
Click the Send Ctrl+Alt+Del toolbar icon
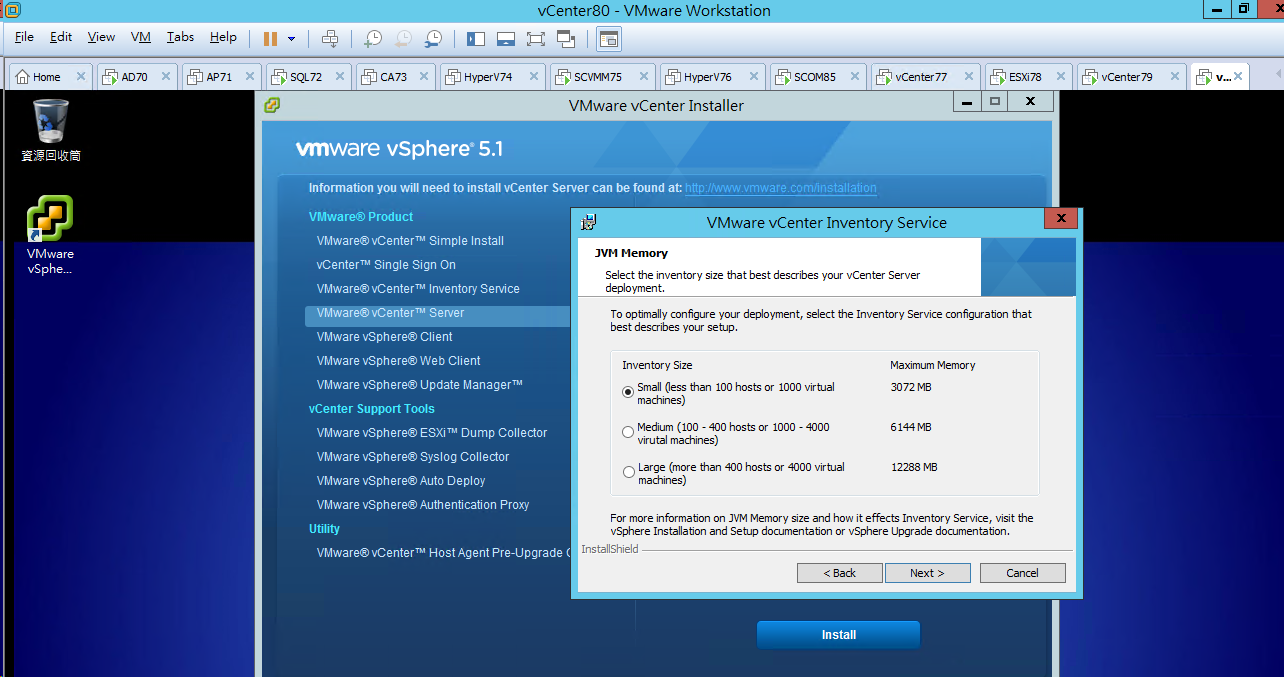(x=330, y=39)
